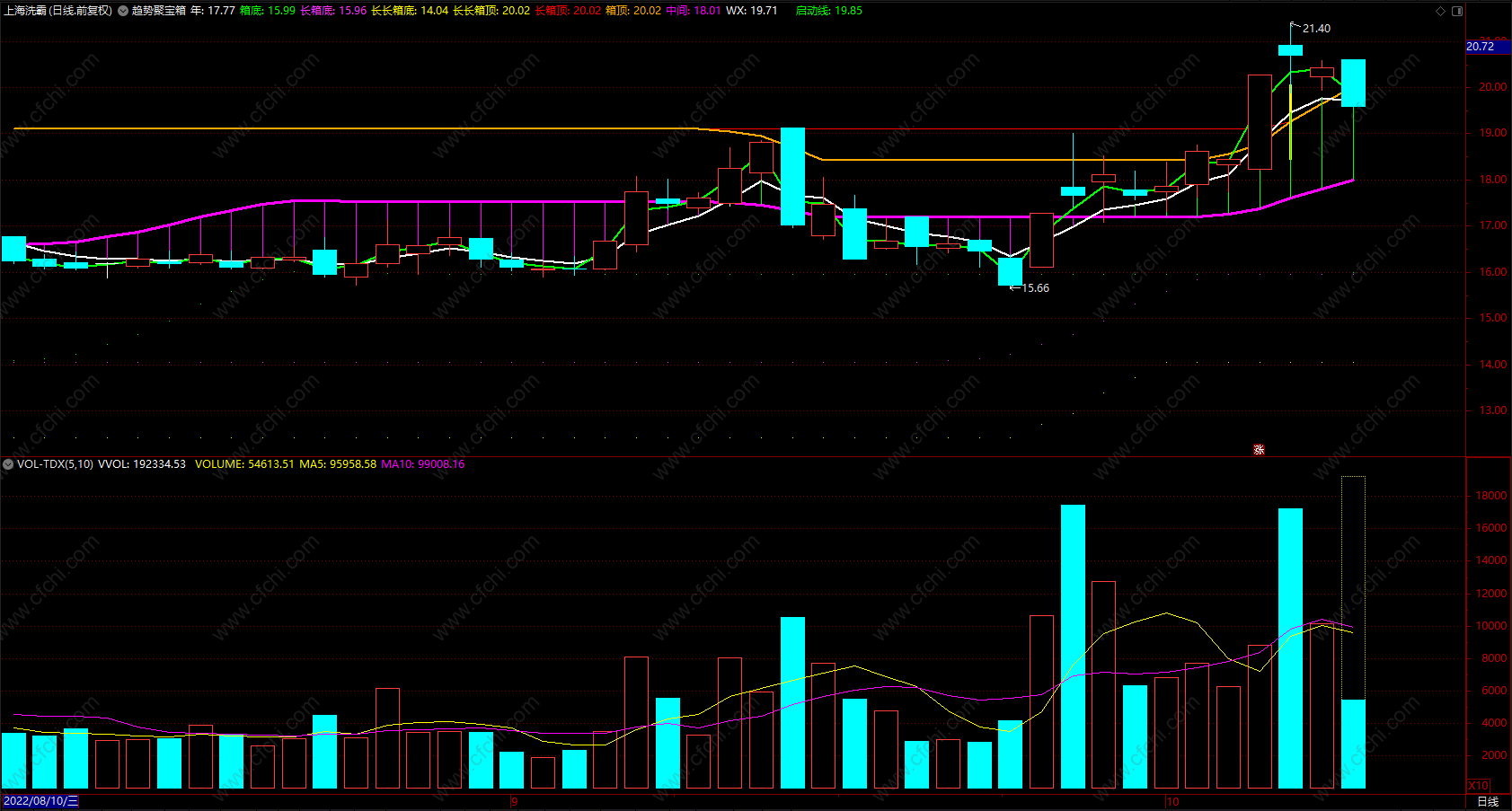Viewport: 1512px width, 811px height.
Task: Click the month 10 marker on the time axis
Action: click(1172, 801)
